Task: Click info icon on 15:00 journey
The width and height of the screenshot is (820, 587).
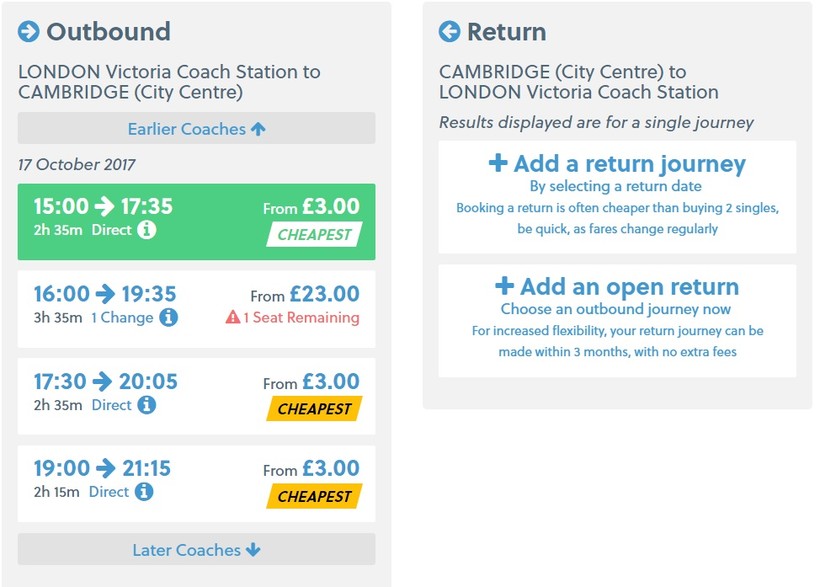Action: click(147, 230)
